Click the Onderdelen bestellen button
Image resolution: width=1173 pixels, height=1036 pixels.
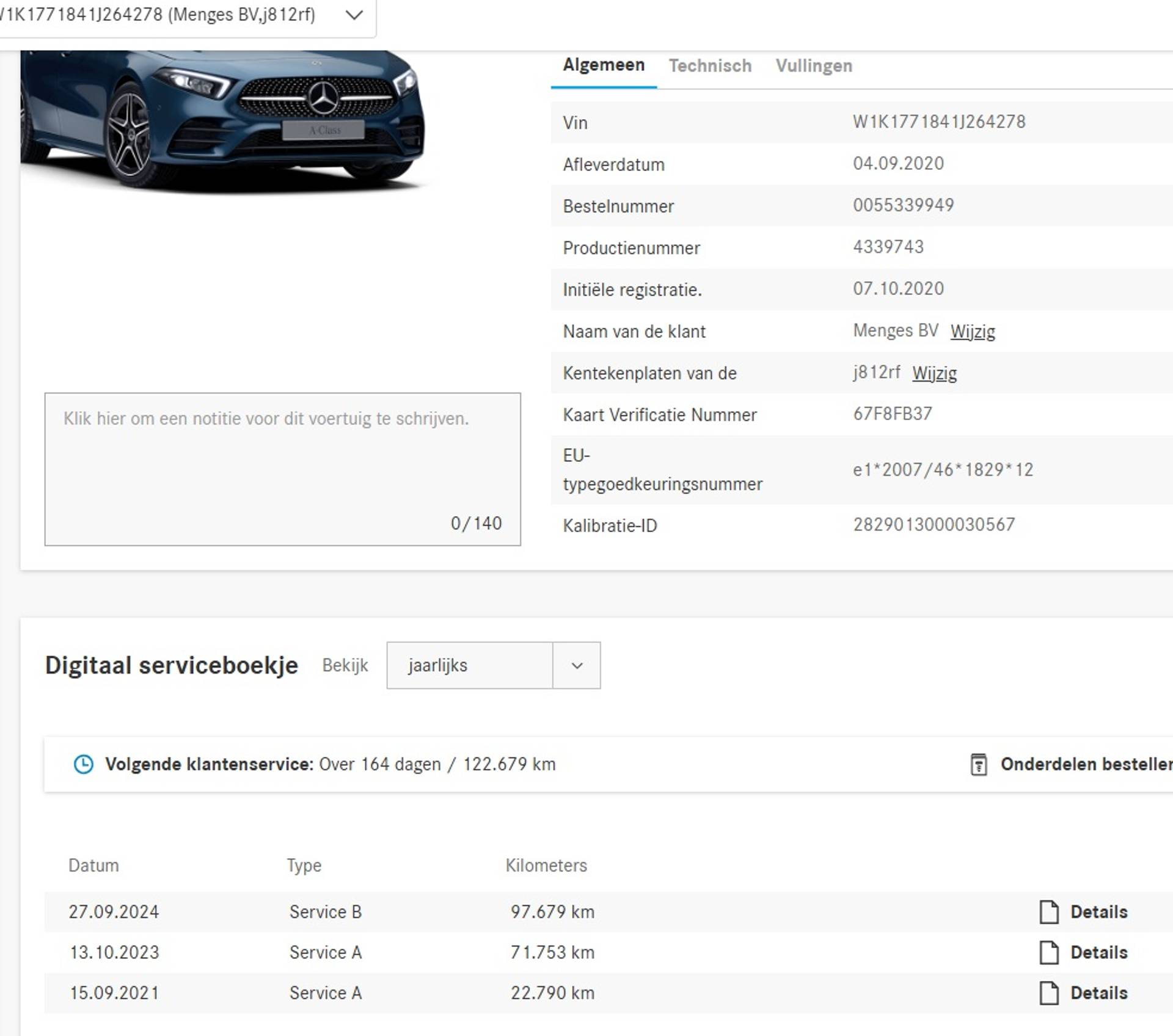[1085, 764]
